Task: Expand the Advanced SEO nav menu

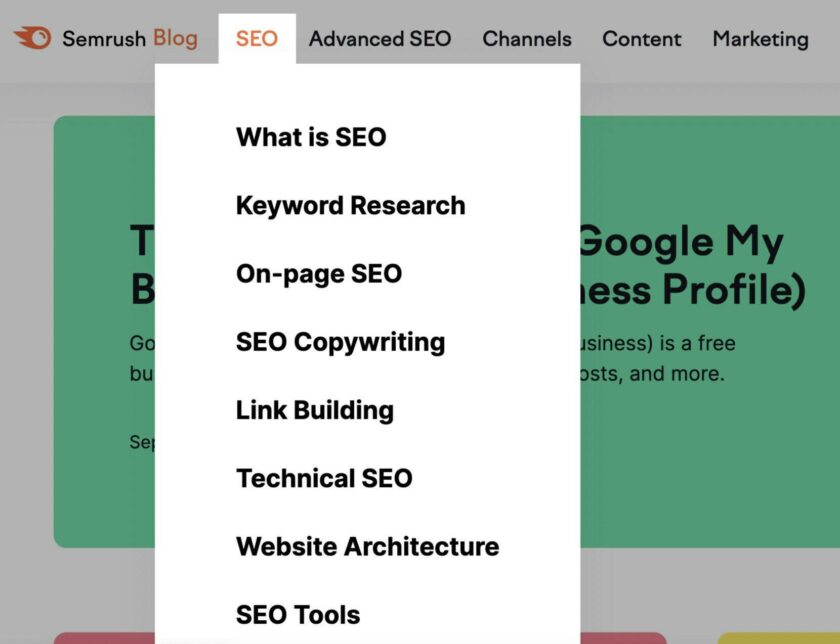Action: [380, 39]
